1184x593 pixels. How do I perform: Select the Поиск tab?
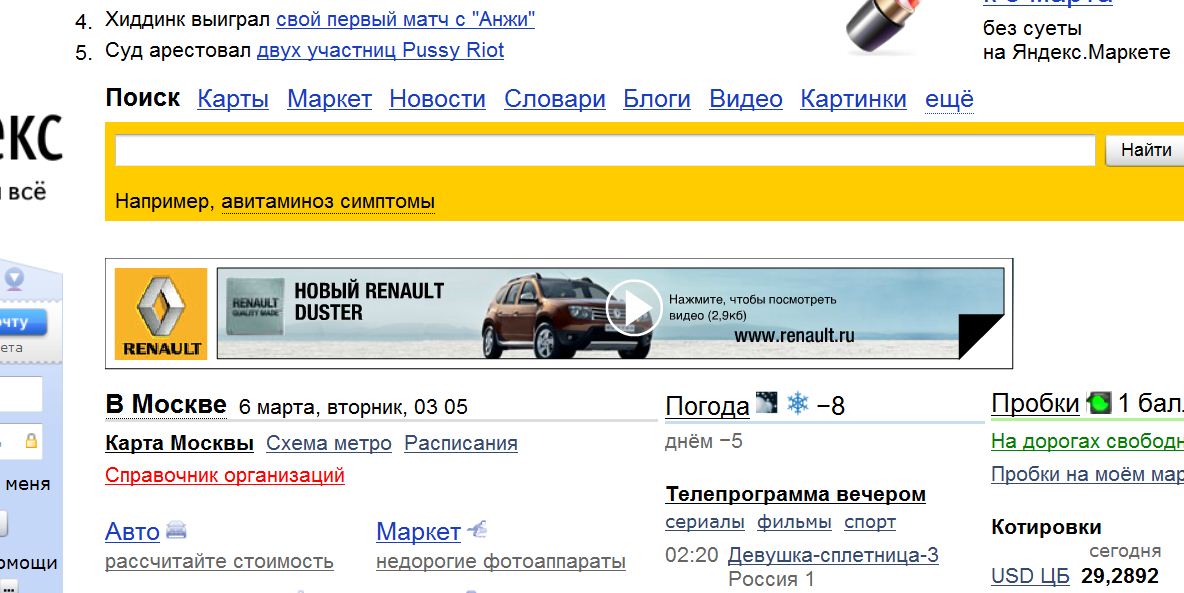(x=143, y=98)
